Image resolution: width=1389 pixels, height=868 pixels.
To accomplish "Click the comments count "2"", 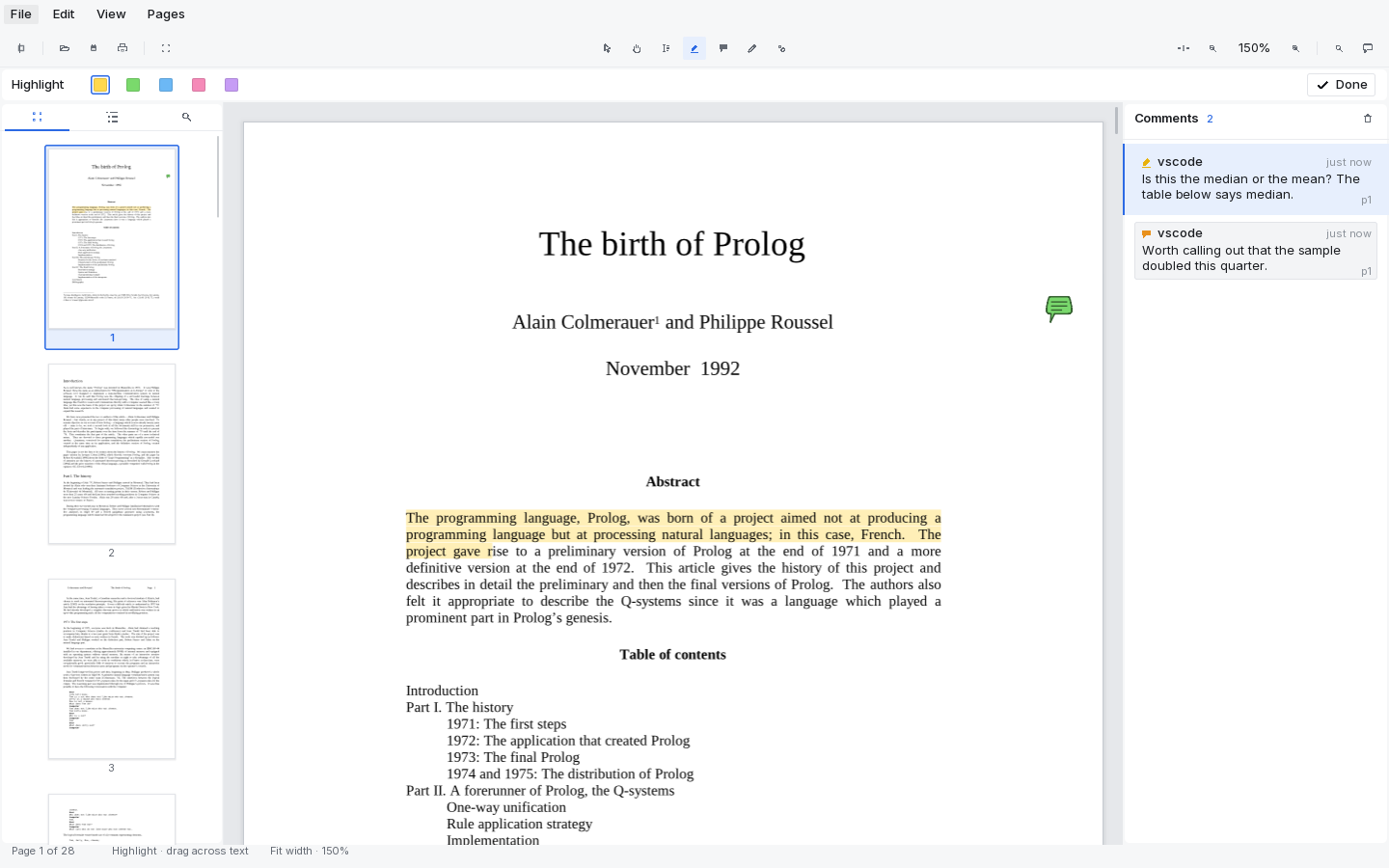I will pyautogui.click(x=1210, y=119).
